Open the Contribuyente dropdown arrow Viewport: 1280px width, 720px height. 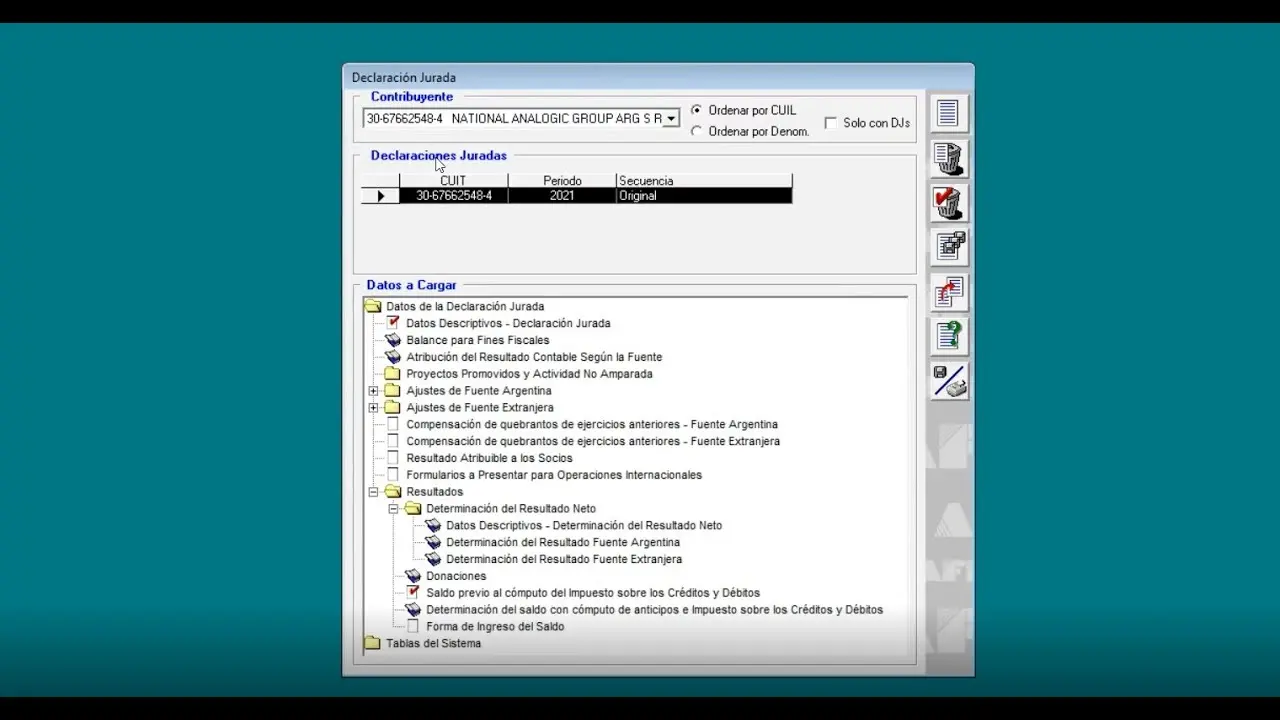(x=672, y=118)
